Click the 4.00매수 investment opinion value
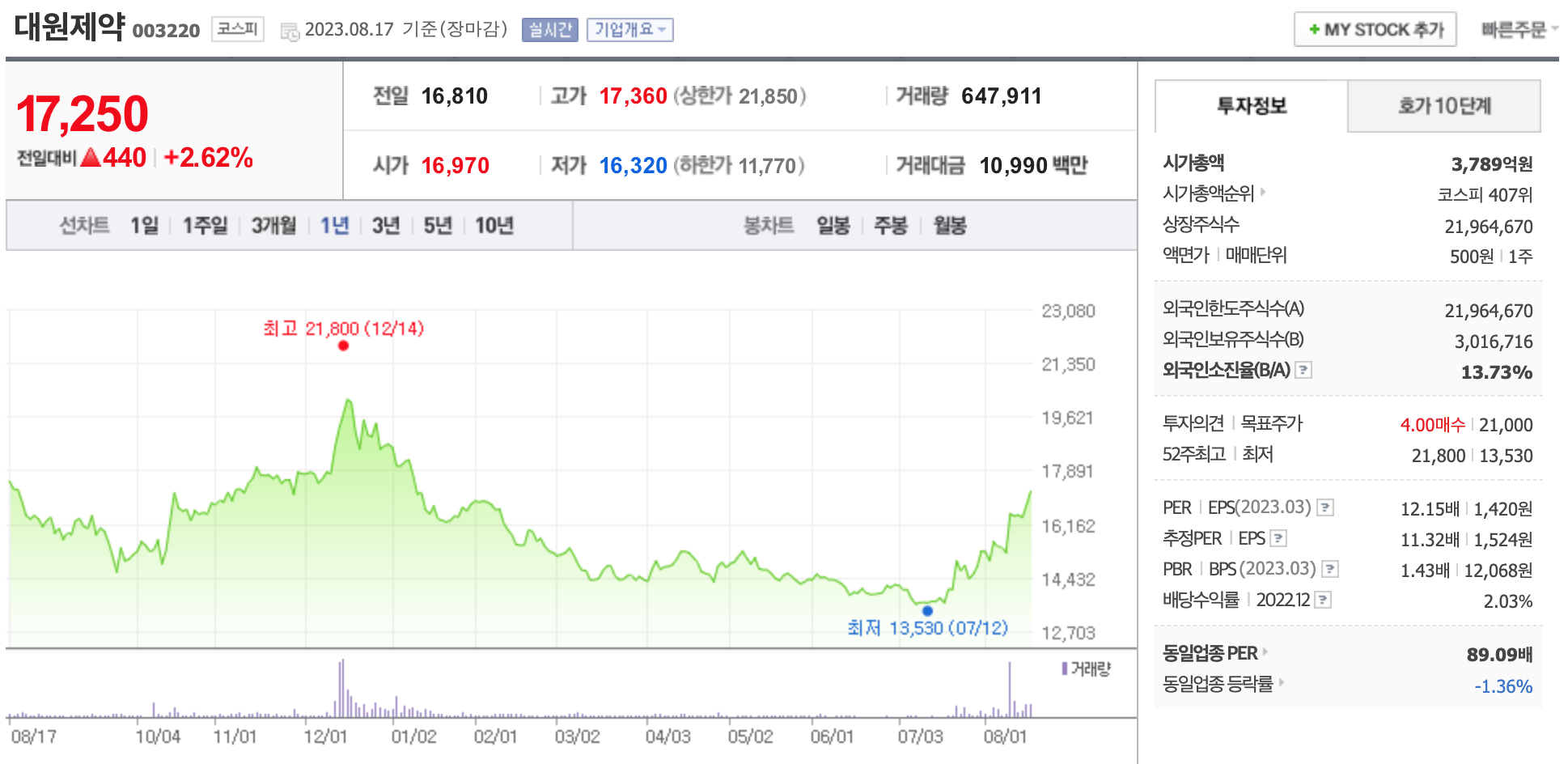Image resolution: width=1568 pixels, height=764 pixels. [1433, 424]
